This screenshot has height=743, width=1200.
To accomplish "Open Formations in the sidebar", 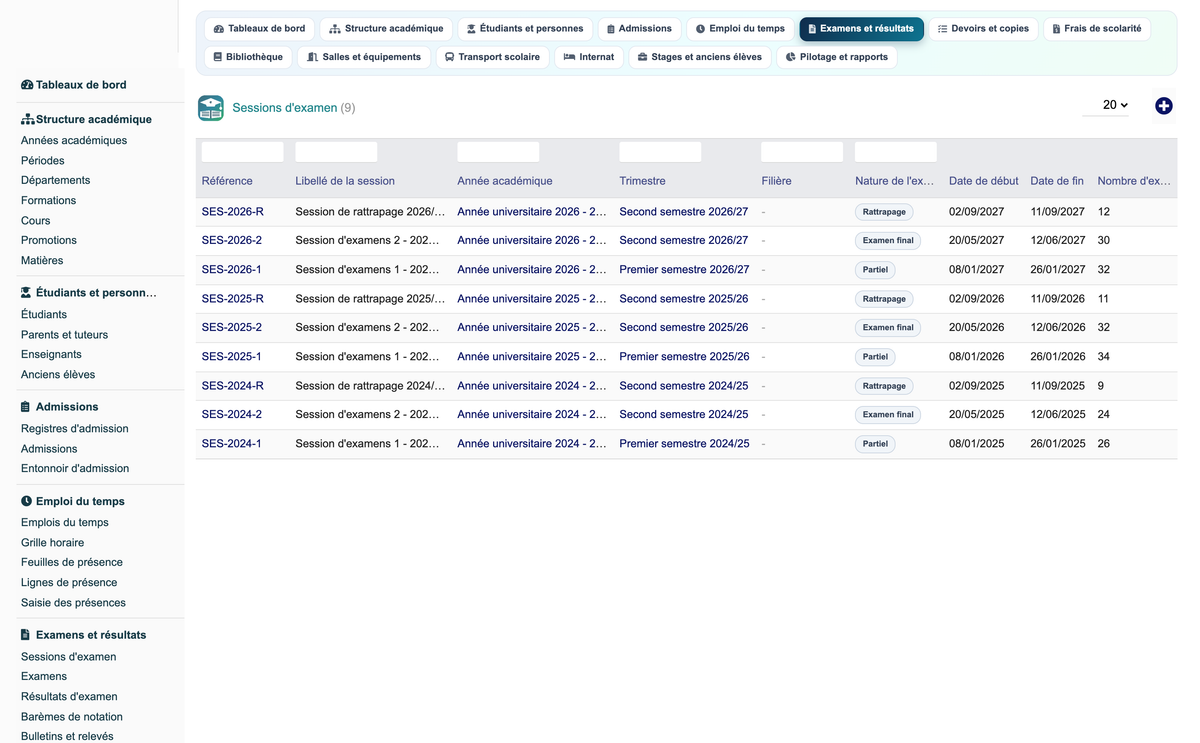I will coord(49,200).
